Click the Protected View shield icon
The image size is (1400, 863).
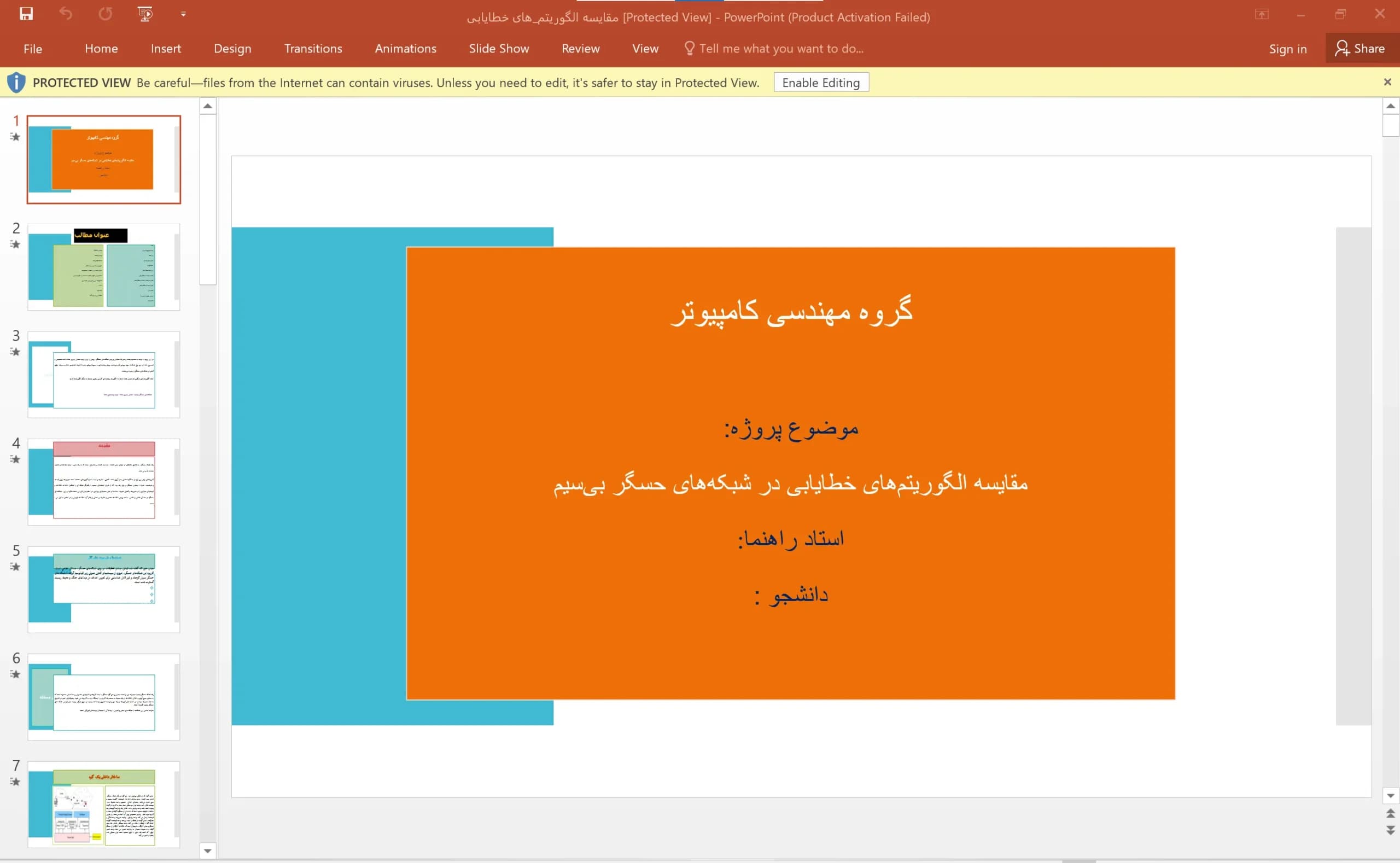tap(16, 83)
